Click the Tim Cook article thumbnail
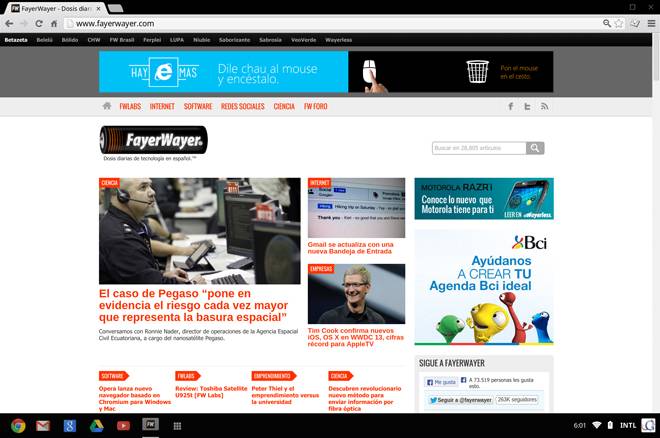The width and height of the screenshot is (660, 438). (357, 294)
